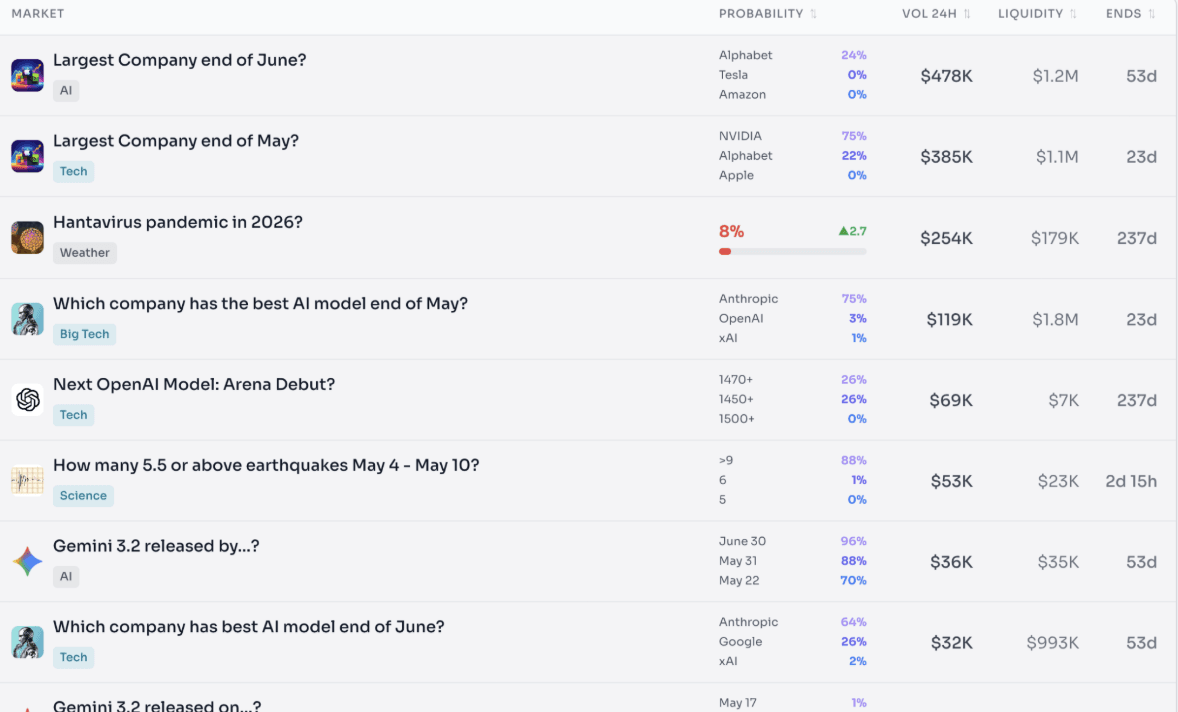This screenshot has width=1178, height=712.
Task: Click Alphabet 24% in the June market
Action: click(x=793, y=55)
